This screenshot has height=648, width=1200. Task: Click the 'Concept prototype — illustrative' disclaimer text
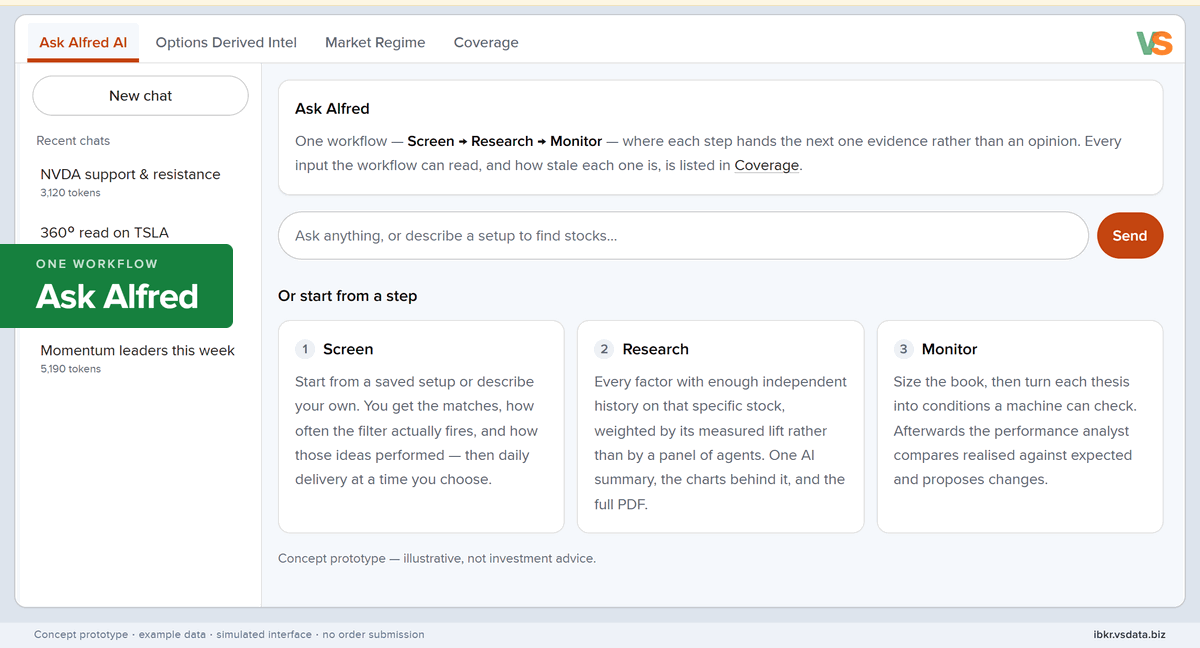(437, 558)
